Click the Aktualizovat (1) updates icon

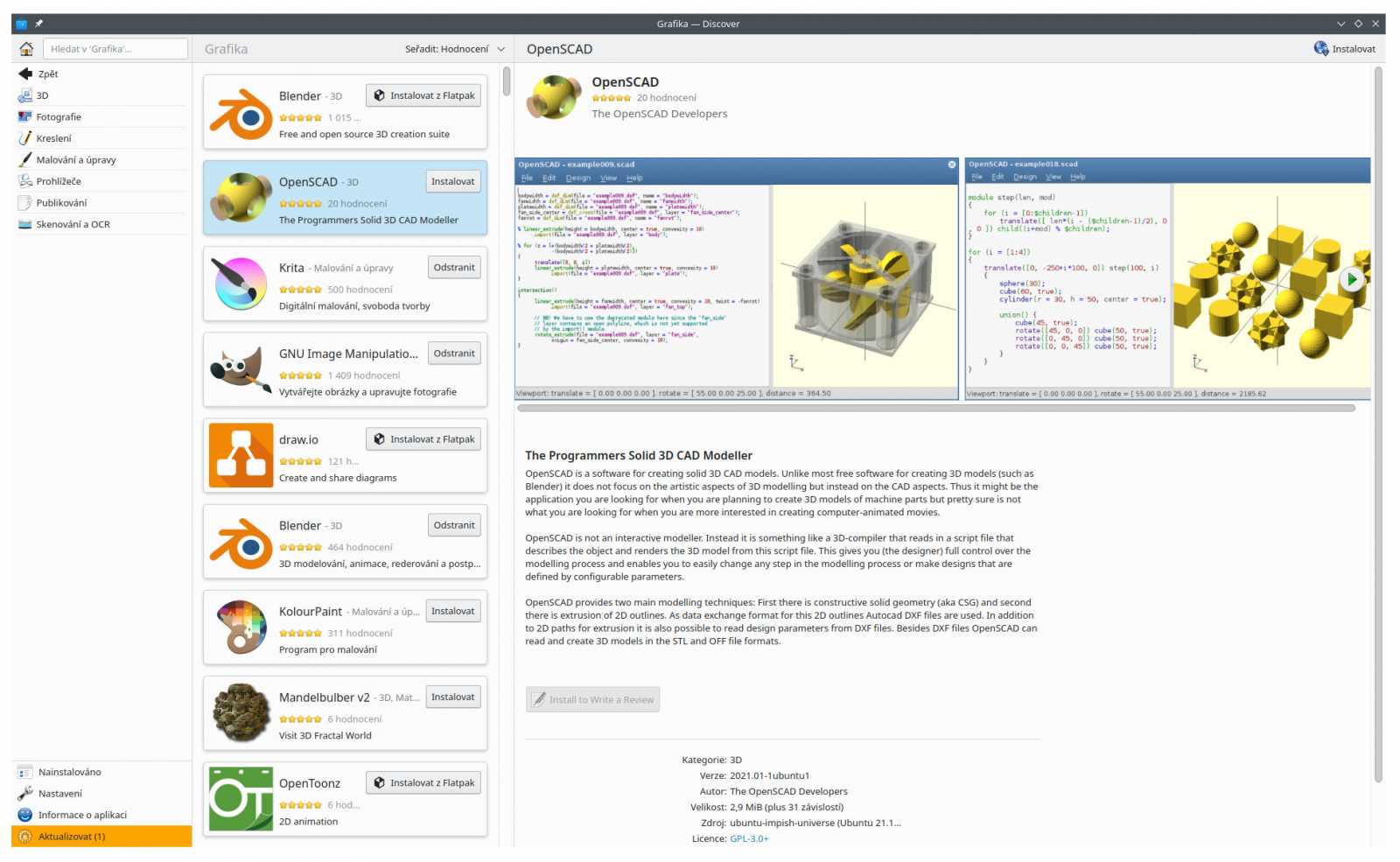tap(25, 836)
